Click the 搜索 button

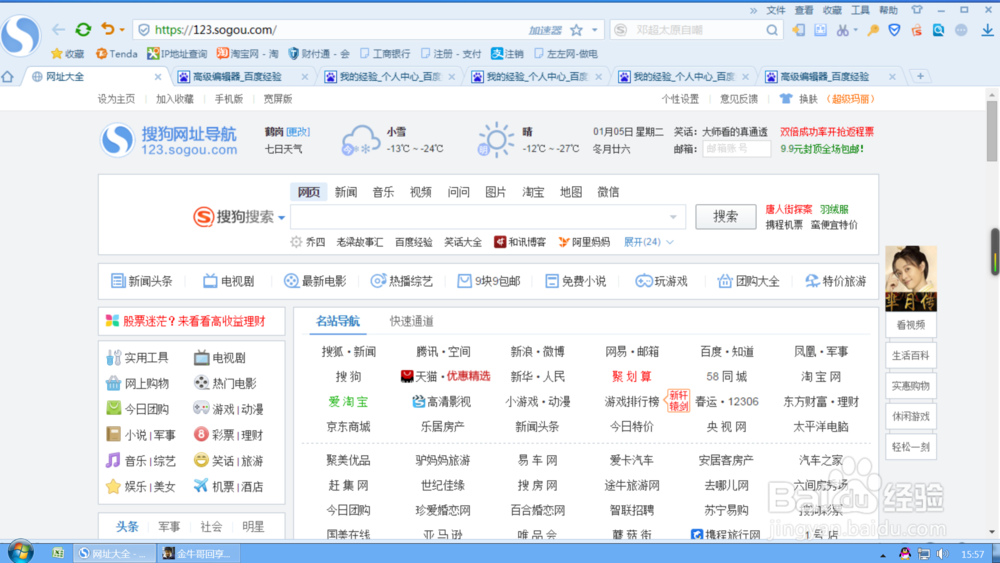pos(726,217)
